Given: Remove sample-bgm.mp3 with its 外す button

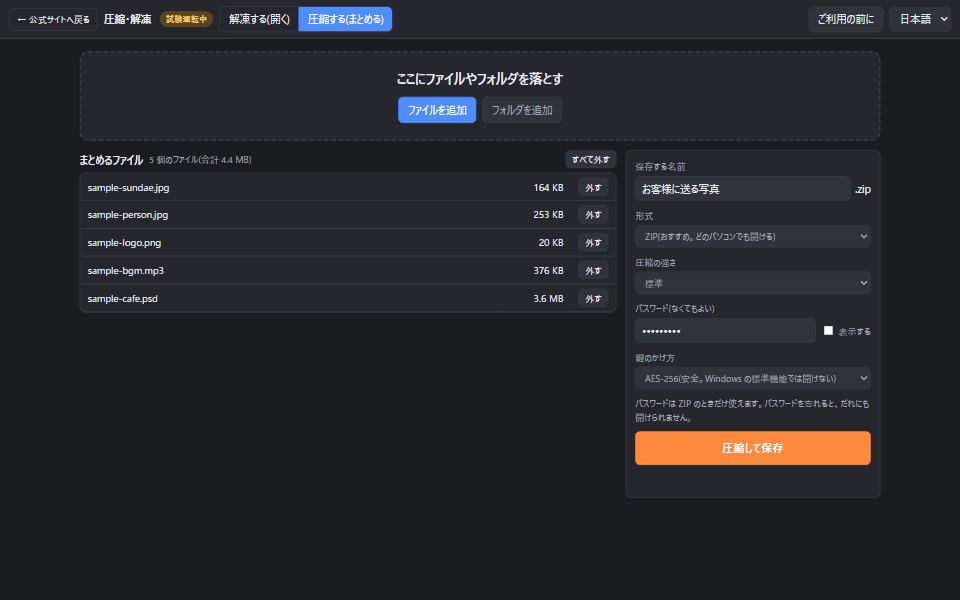Looking at the screenshot, I should [593, 271].
